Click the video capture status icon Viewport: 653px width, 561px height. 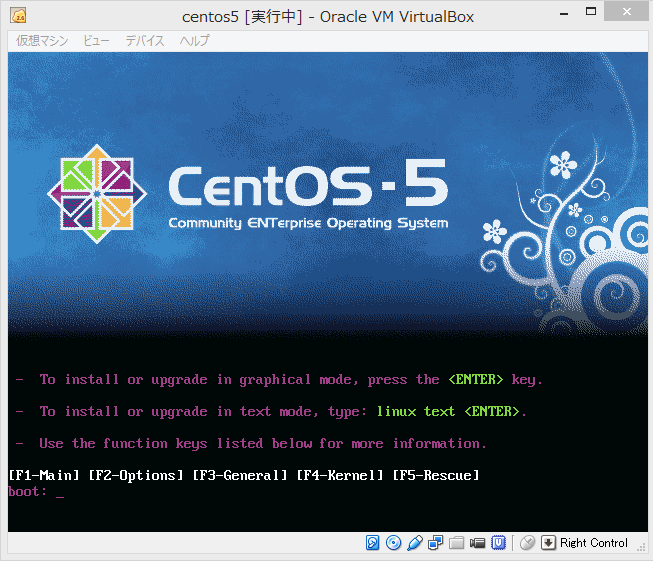pyautogui.click(x=477, y=543)
